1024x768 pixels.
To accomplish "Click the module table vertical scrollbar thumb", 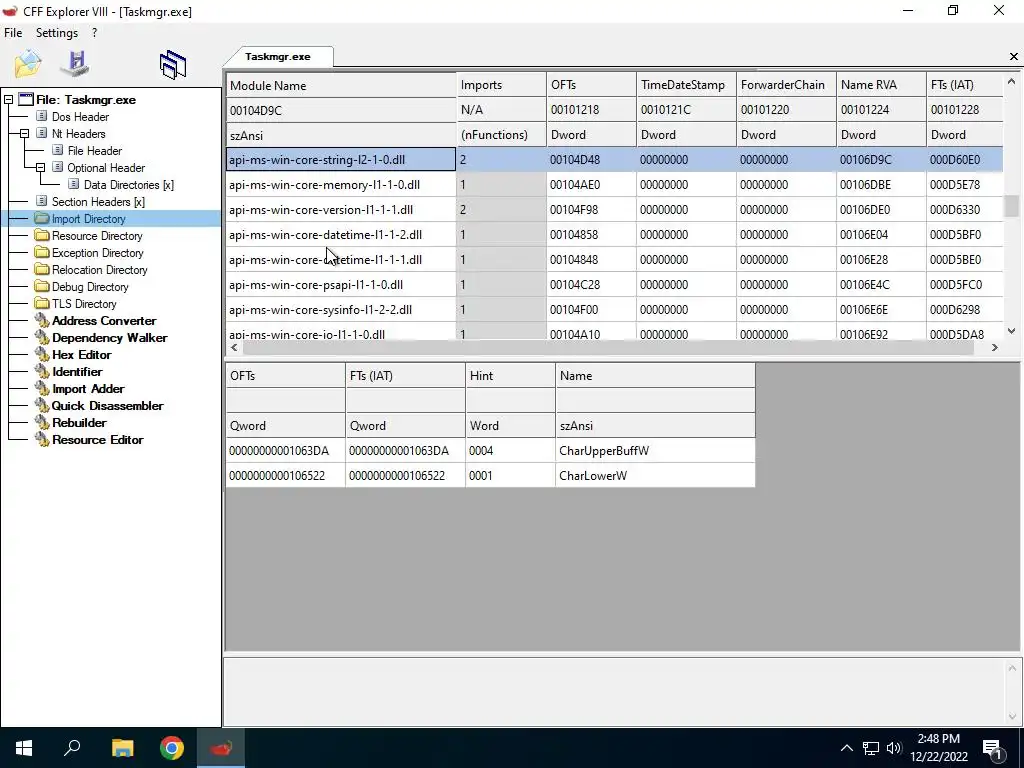I will click(1011, 206).
